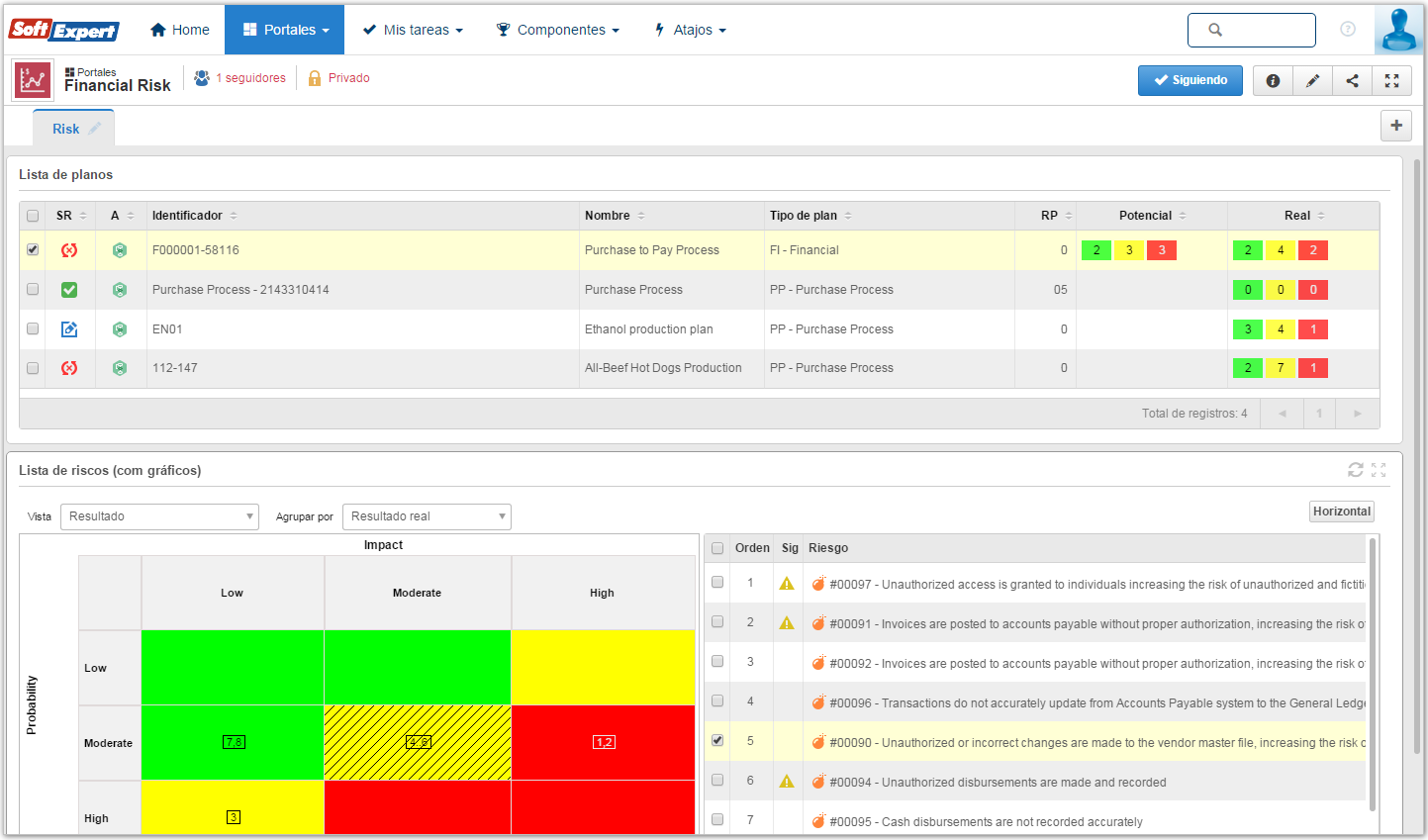
Task: Uncheck the F000001-58116 plan row checkbox
Action: point(33,249)
